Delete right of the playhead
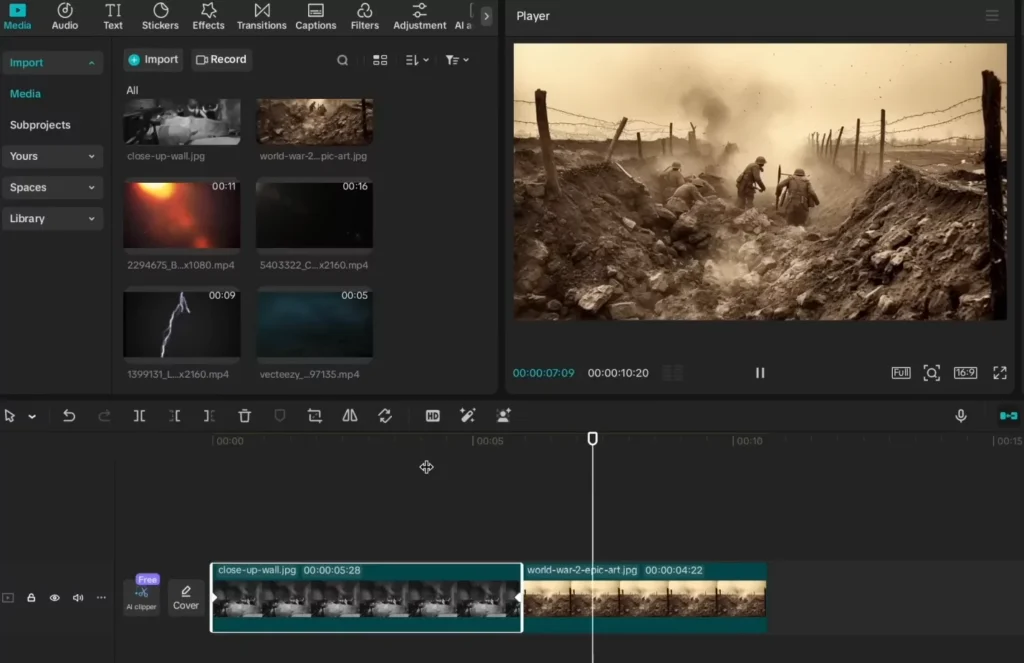The width and height of the screenshot is (1024, 663). click(x=209, y=416)
